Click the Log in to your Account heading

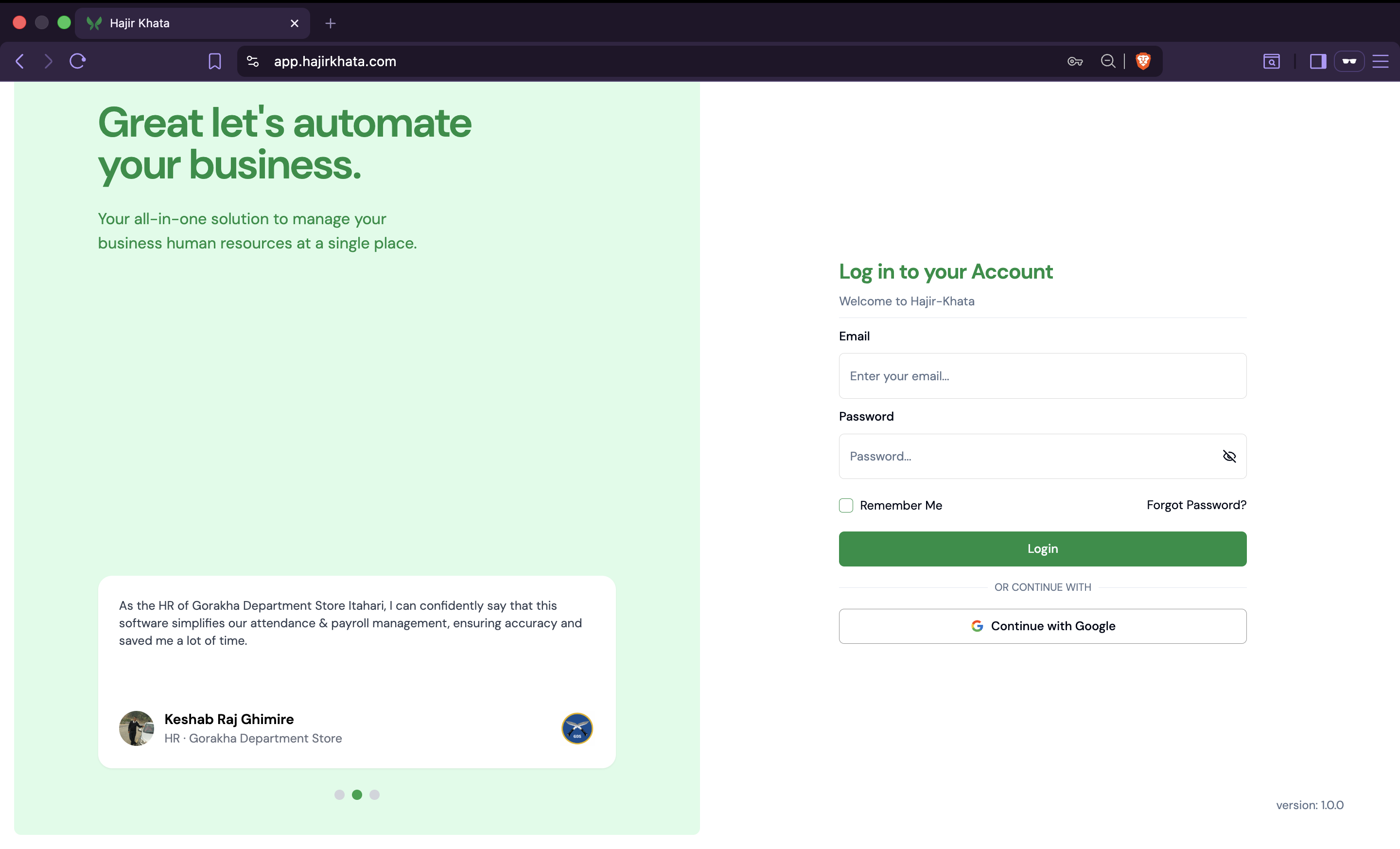coord(945,272)
